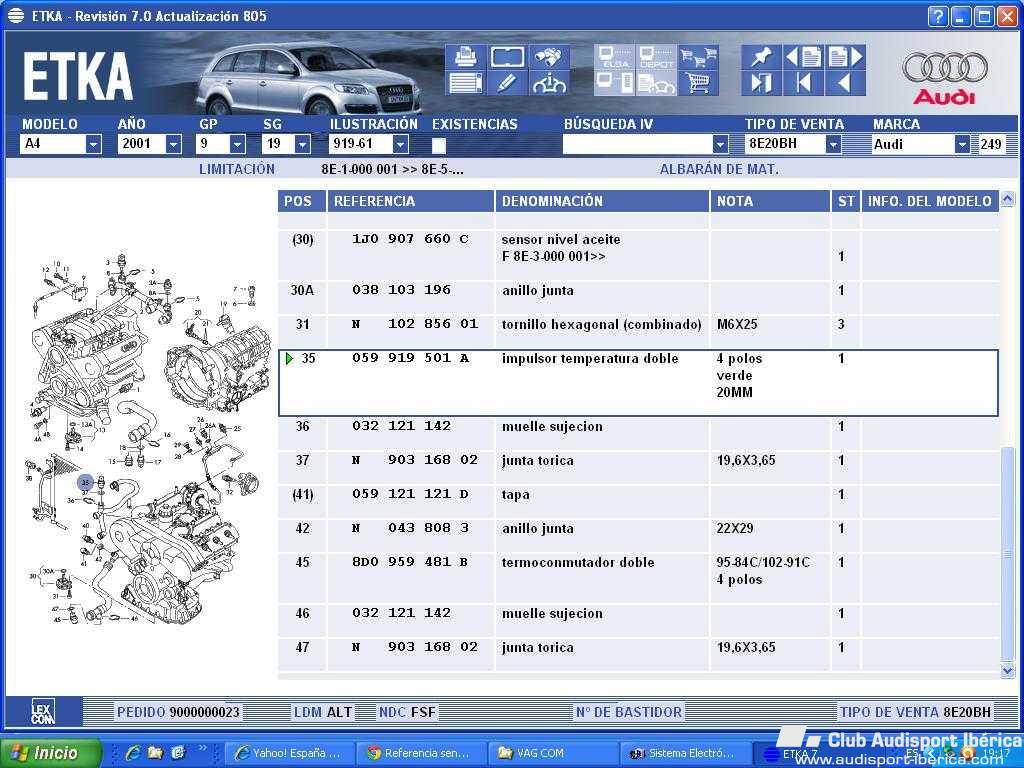Viewport: 1024px width, 768px height.
Task: Click the Nº DE BASTIDOR status field
Action: 629,712
